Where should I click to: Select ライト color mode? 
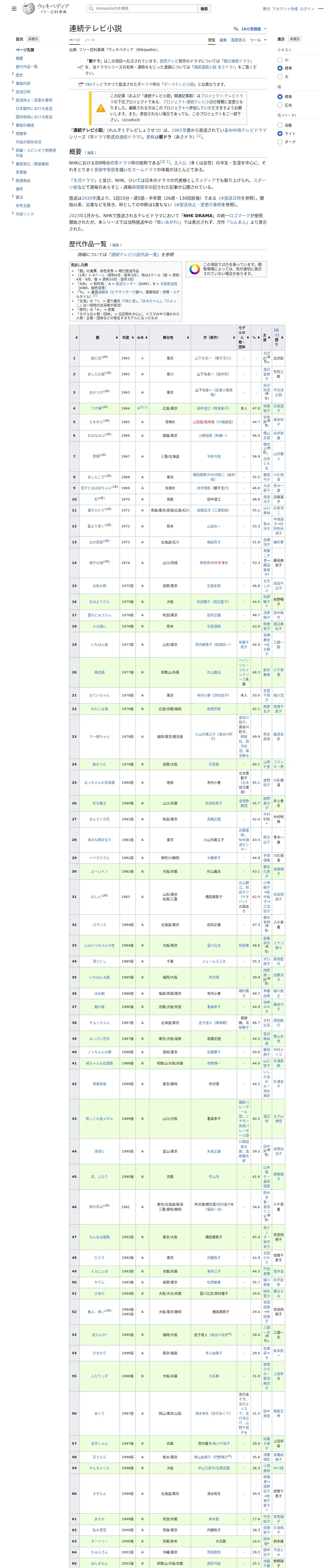[280, 133]
